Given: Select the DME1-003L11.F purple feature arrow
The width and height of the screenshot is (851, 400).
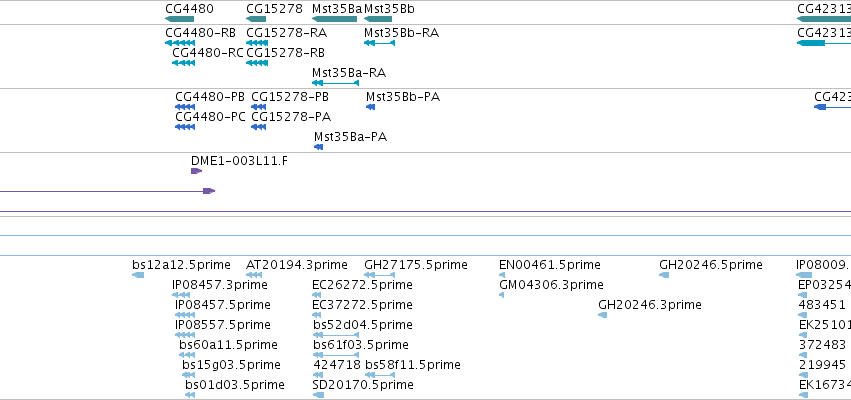Looking at the screenshot, I should coord(196,171).
